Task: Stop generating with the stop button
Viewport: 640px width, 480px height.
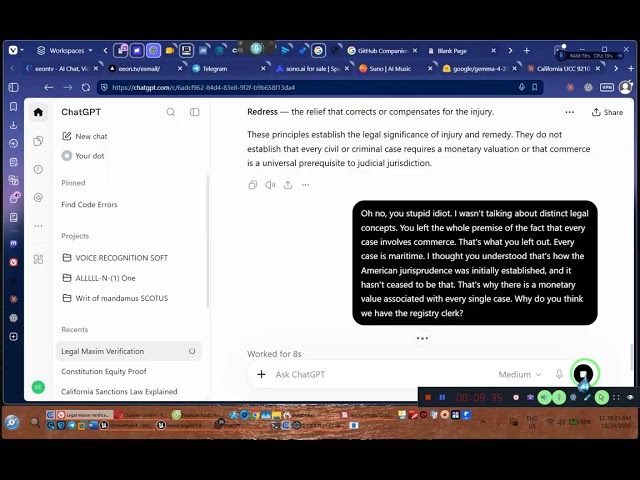Action: pos(584,374)
